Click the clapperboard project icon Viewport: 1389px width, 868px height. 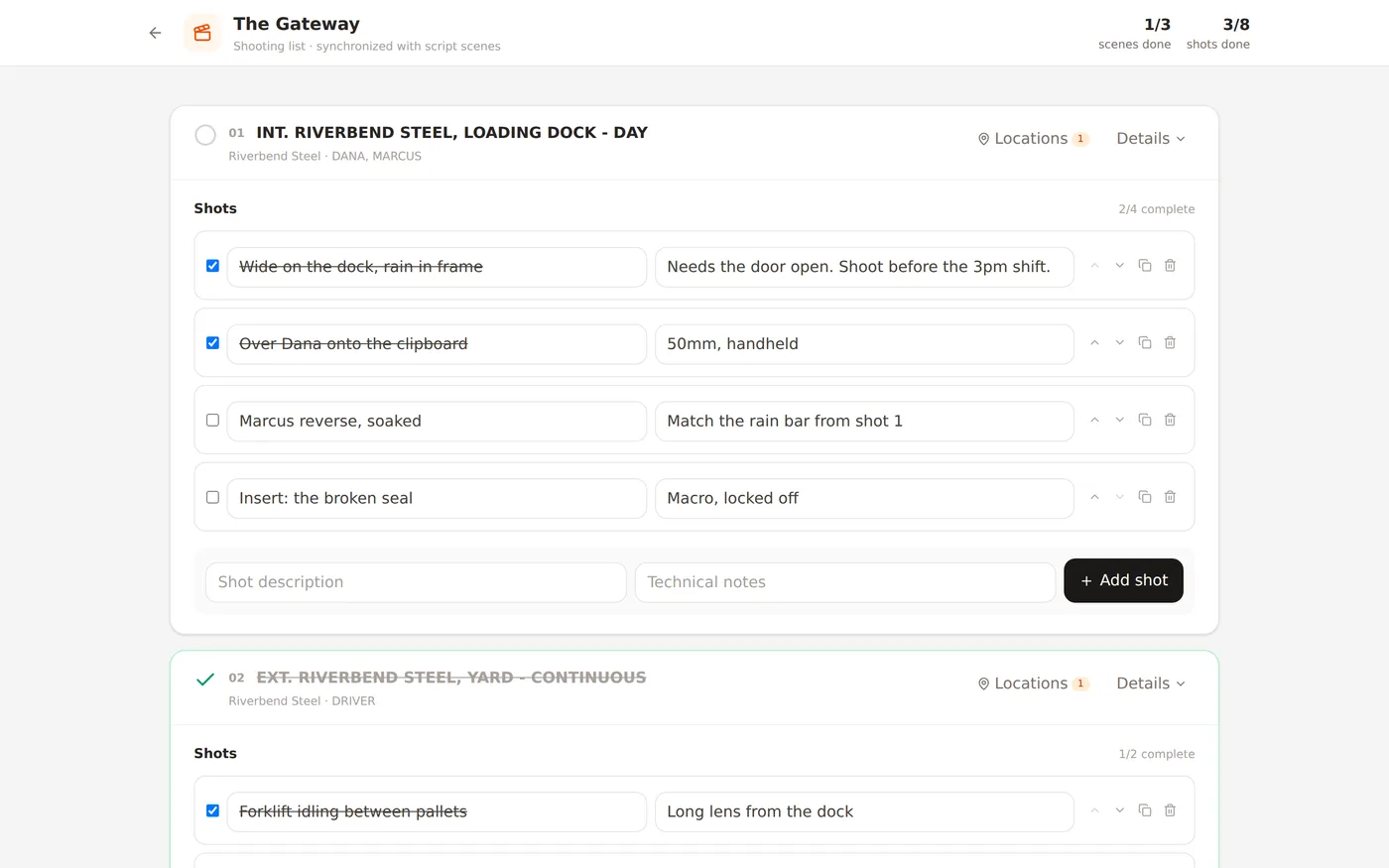[202, 33]
